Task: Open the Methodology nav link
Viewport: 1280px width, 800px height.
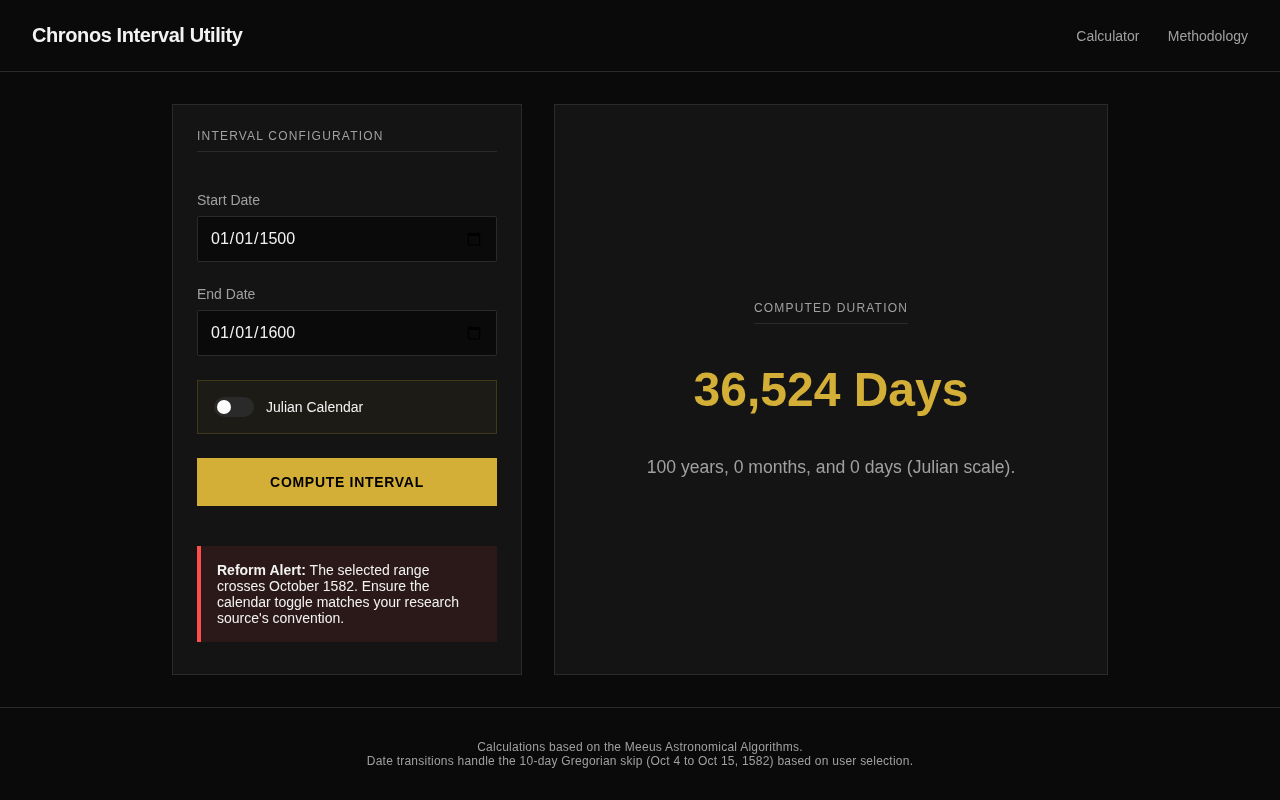Action: (1208, 36)
